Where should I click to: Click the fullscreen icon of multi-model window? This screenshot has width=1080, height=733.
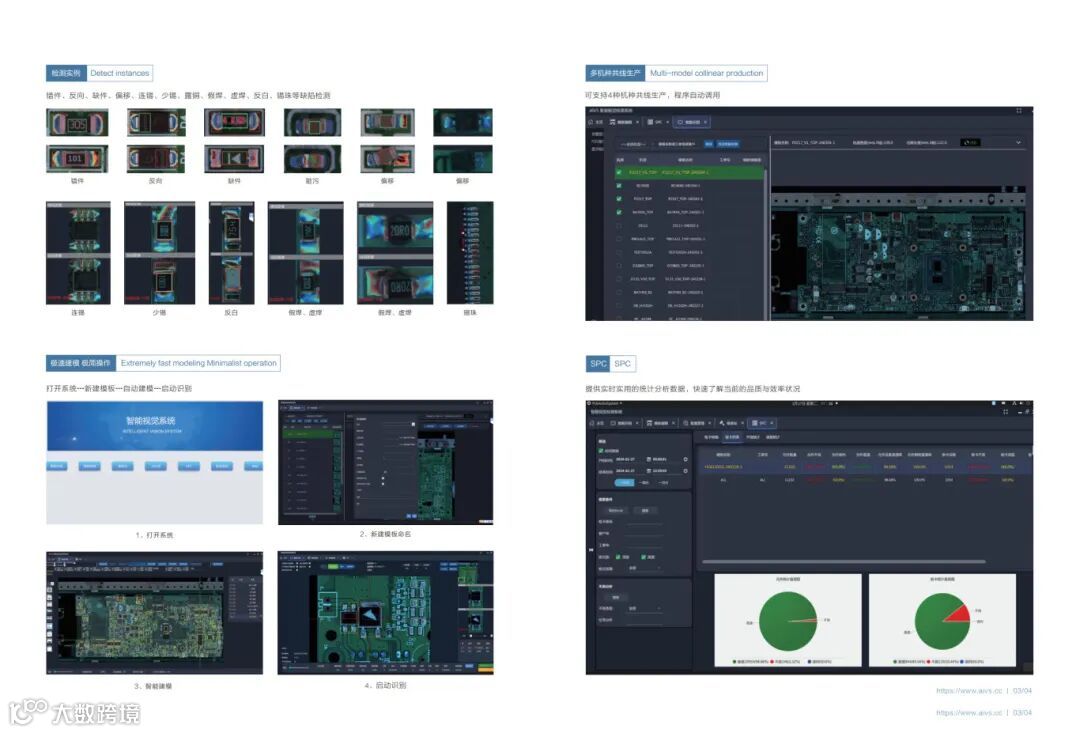tap(1019, 110)
